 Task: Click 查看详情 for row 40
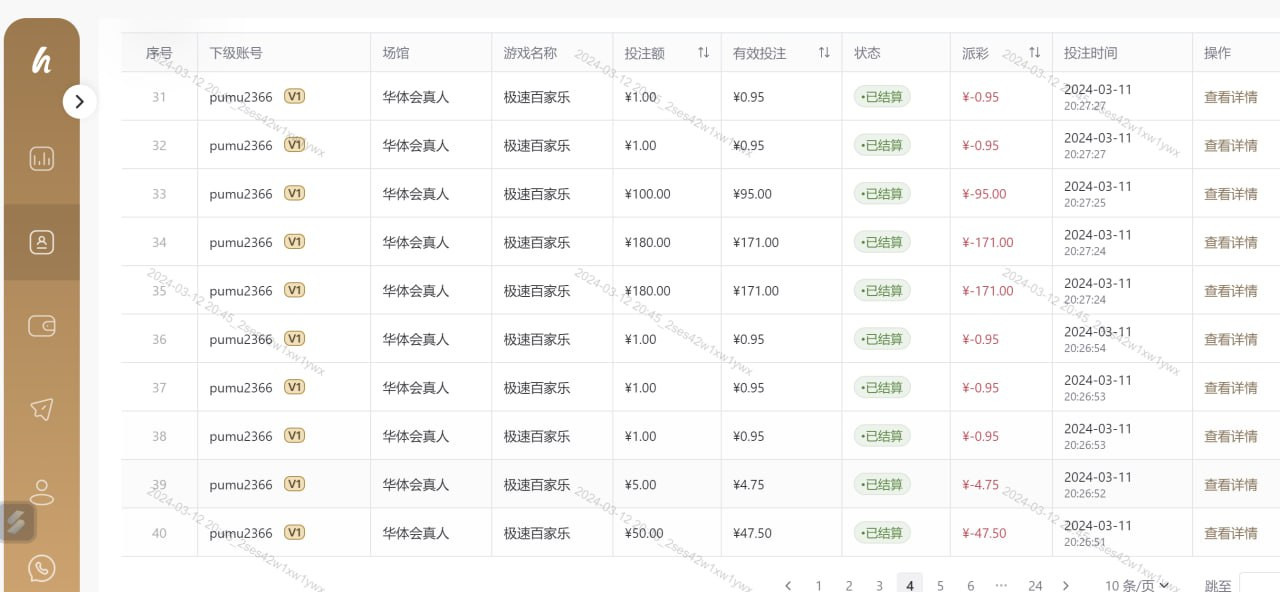1230,533
